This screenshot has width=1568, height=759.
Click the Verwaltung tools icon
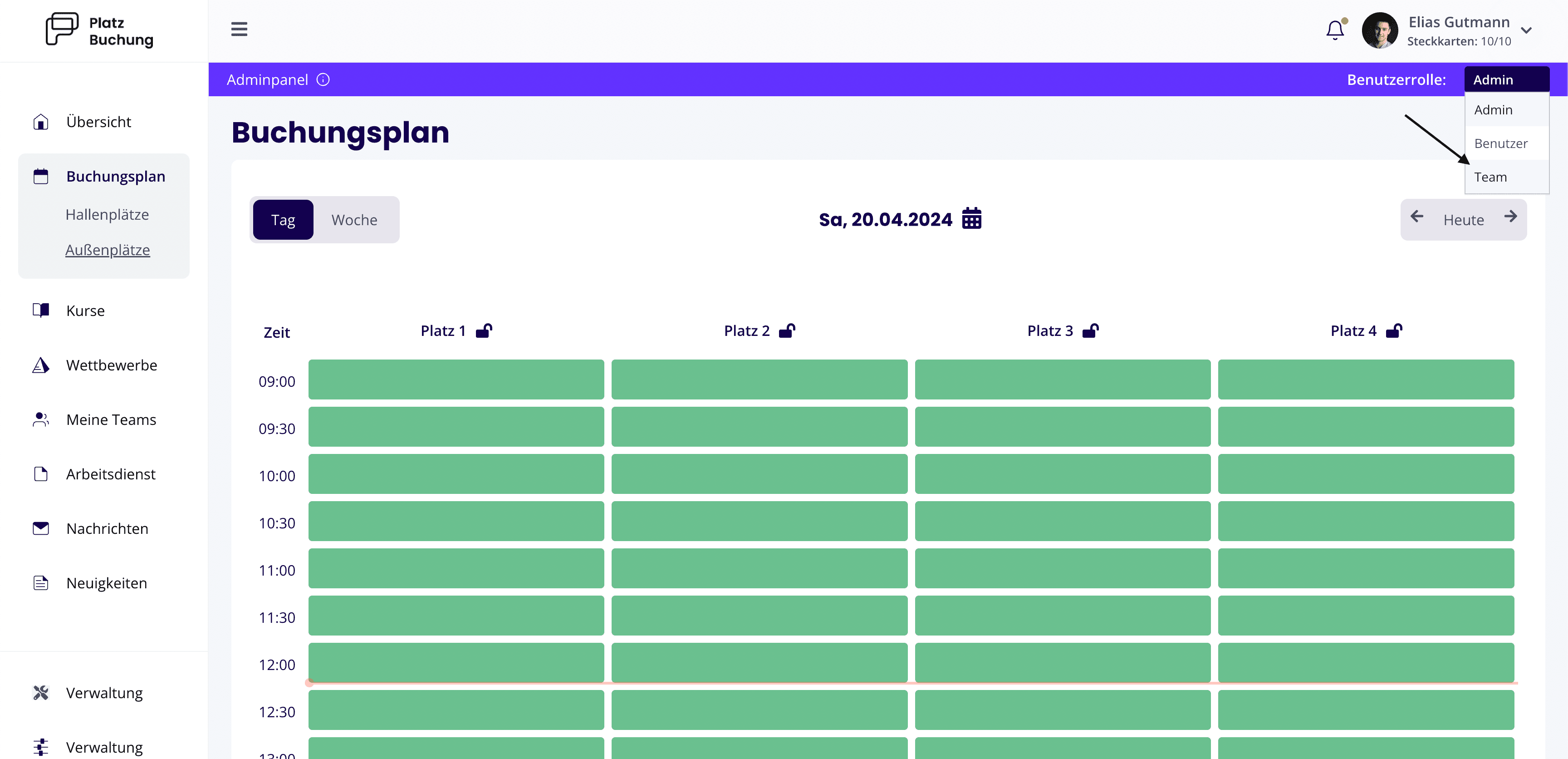(x=41, y=693)
